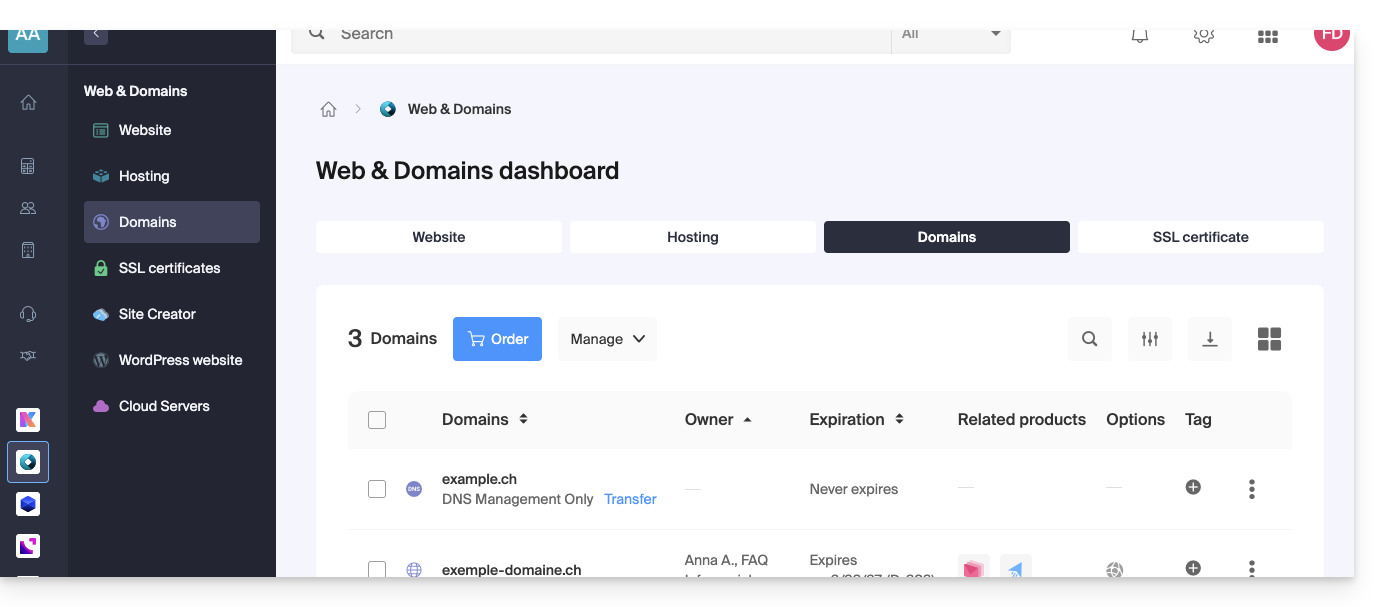Switch to the Hosting tab
Screen dimensions: 1384x607
pos(693,237)
